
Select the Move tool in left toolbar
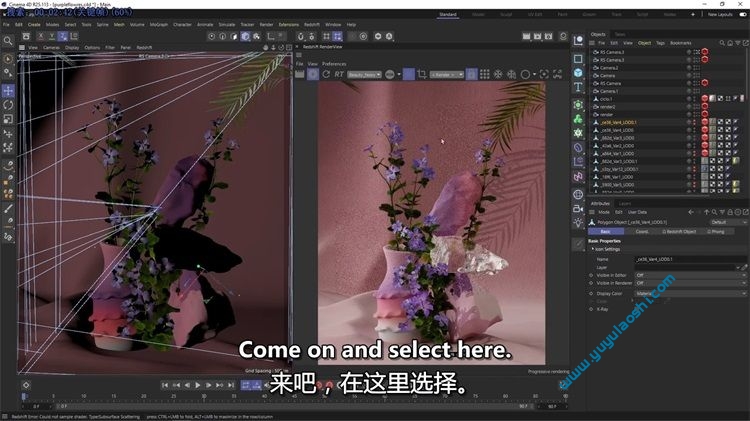click(x=8, y=90)
